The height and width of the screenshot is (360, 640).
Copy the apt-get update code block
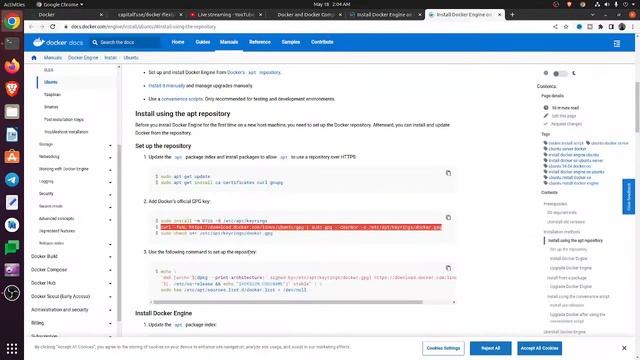pos(448,173)
